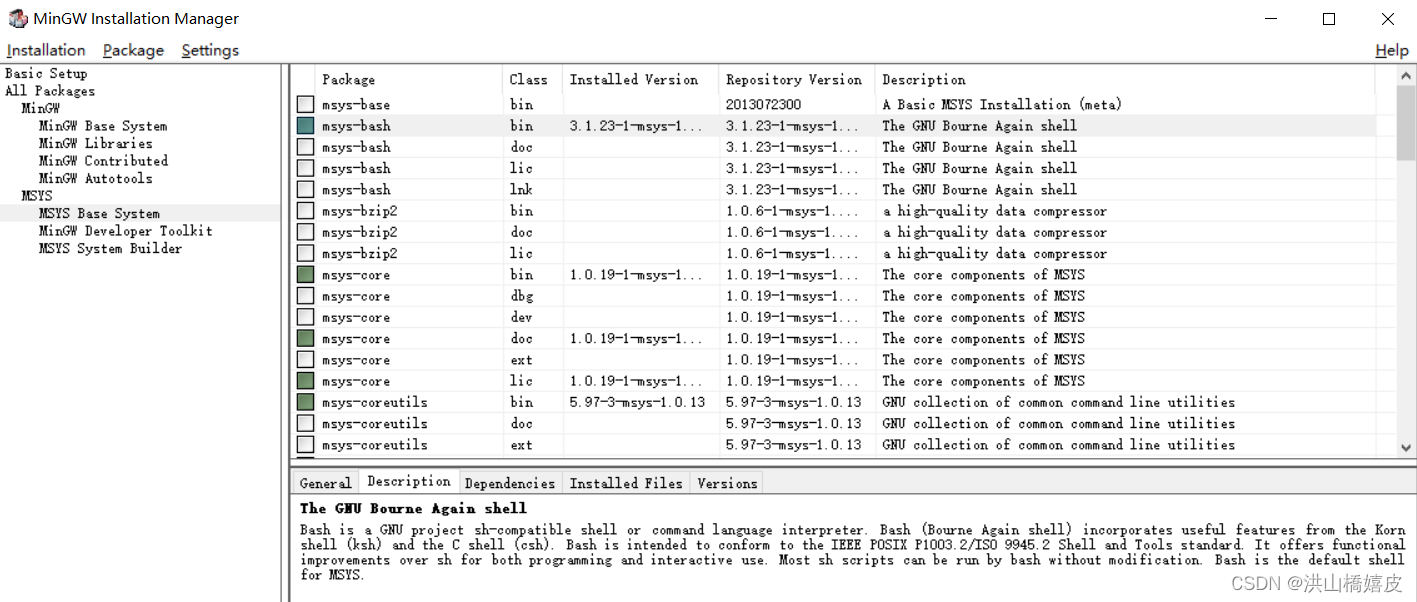The image size is (1417, 602).
Task: Toggle the installed msys-core bin checkbox
Action: (x=305, y=275)
